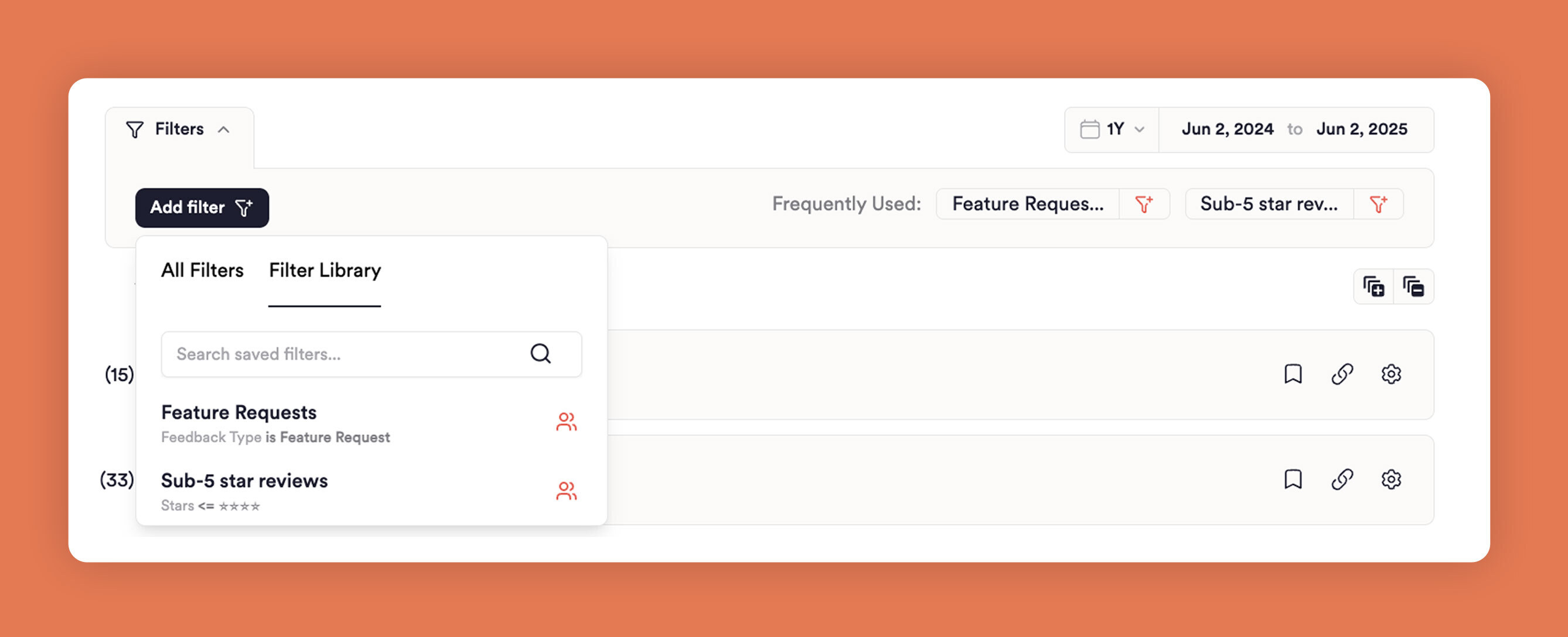The width and height of the screenshot is (1568, 637).
Task: Bookmark the second results row
Action: click(x=1293, y=479)
